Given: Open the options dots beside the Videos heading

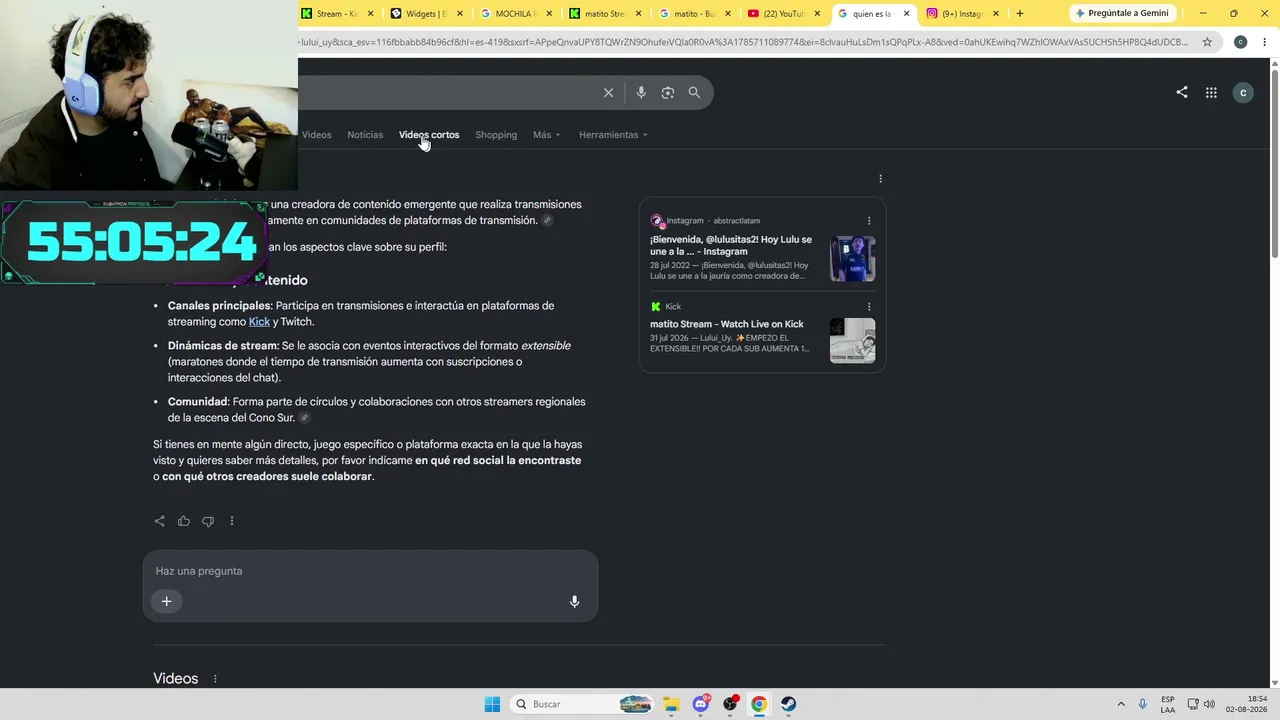Looking at the screenshot, I should (x=215, y=679).
